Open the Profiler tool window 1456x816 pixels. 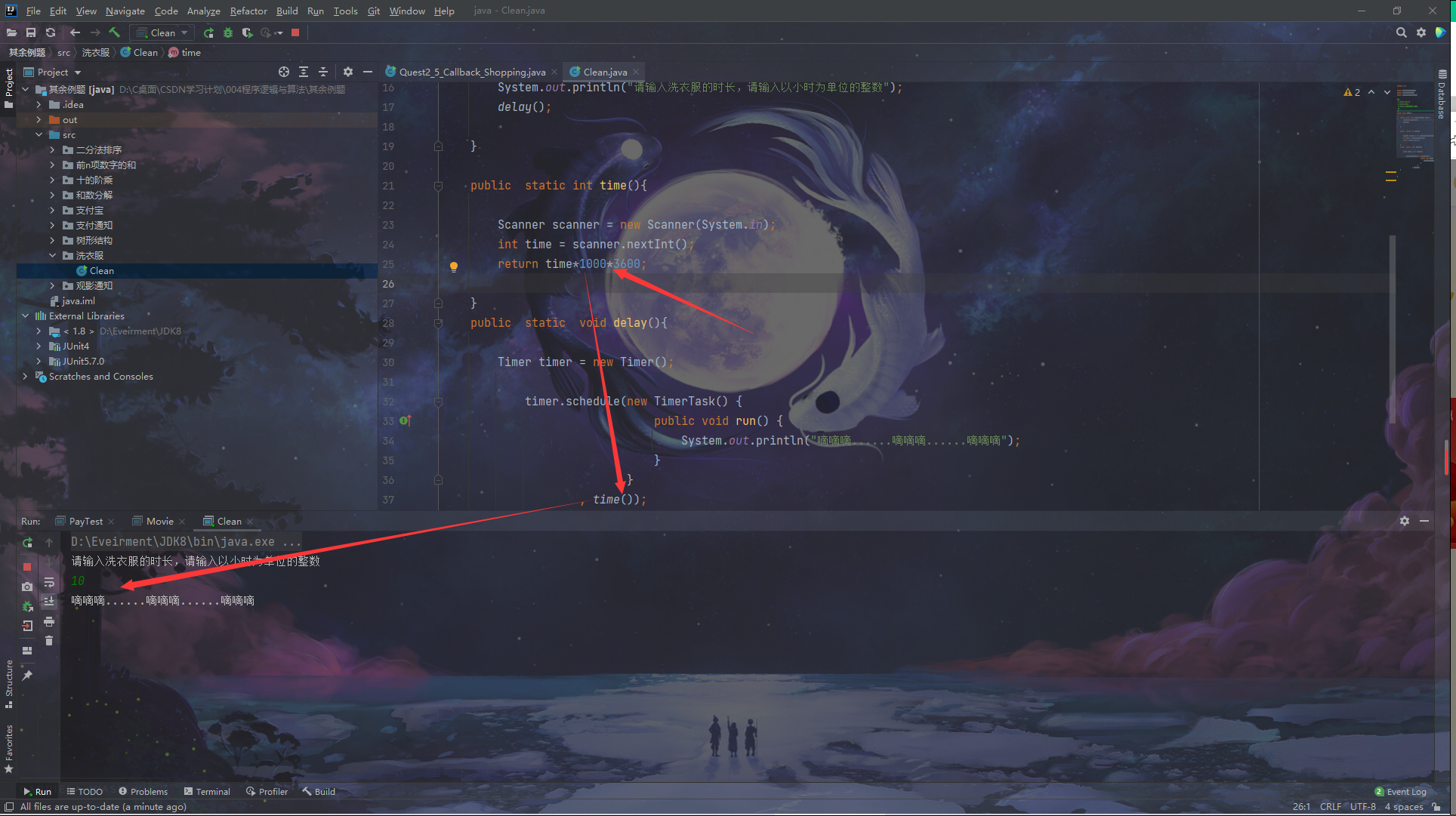tap(267, 791)
